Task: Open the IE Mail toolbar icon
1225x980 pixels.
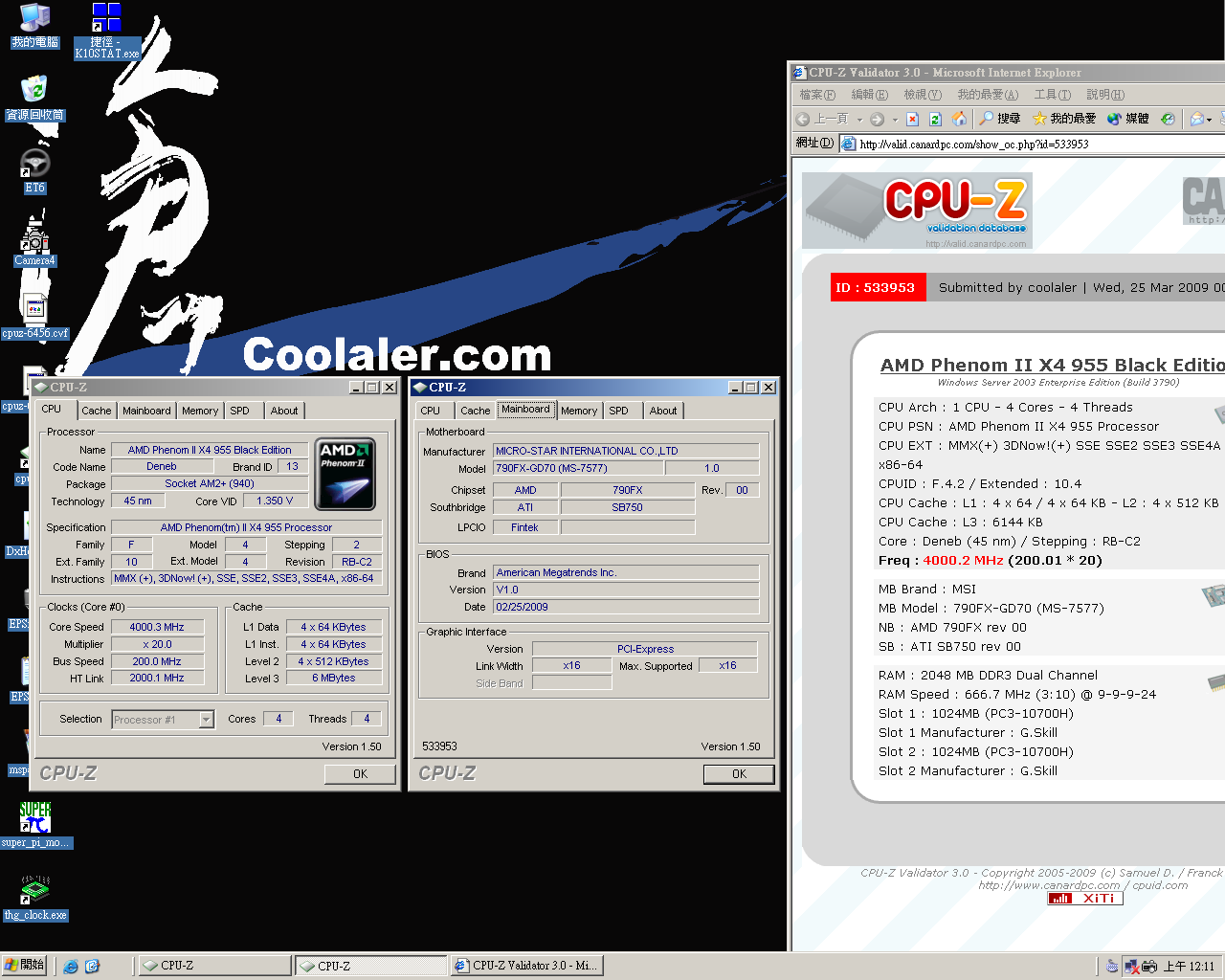Action: [x=1196, y=119]
